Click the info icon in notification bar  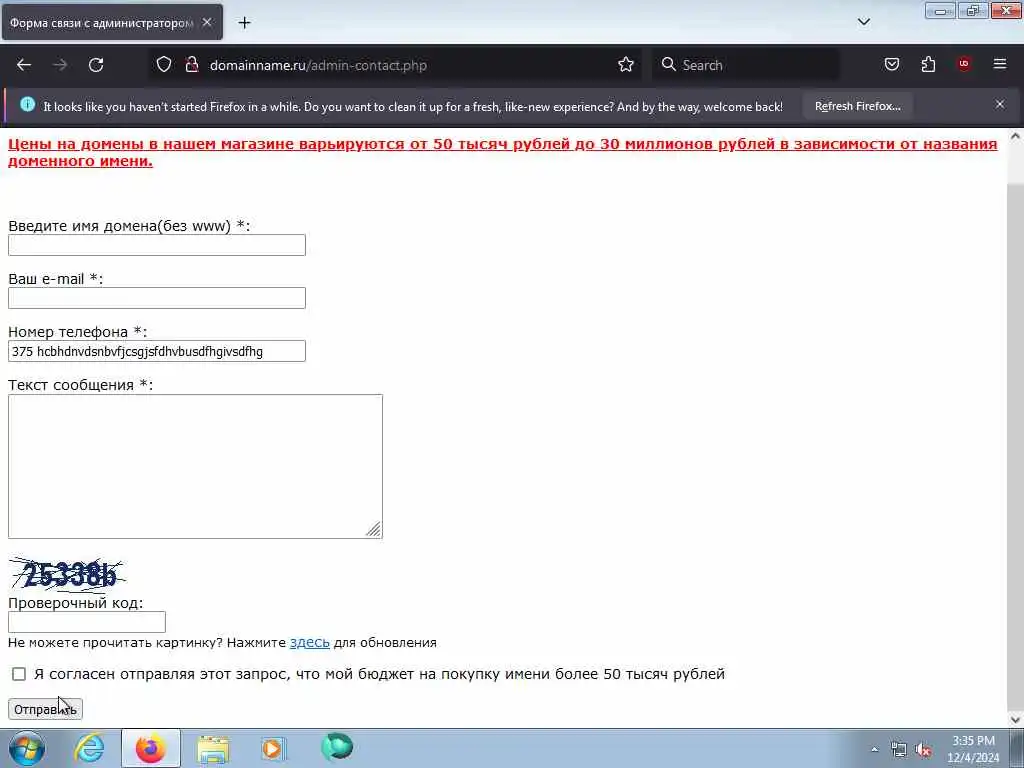tap(27, 104)
